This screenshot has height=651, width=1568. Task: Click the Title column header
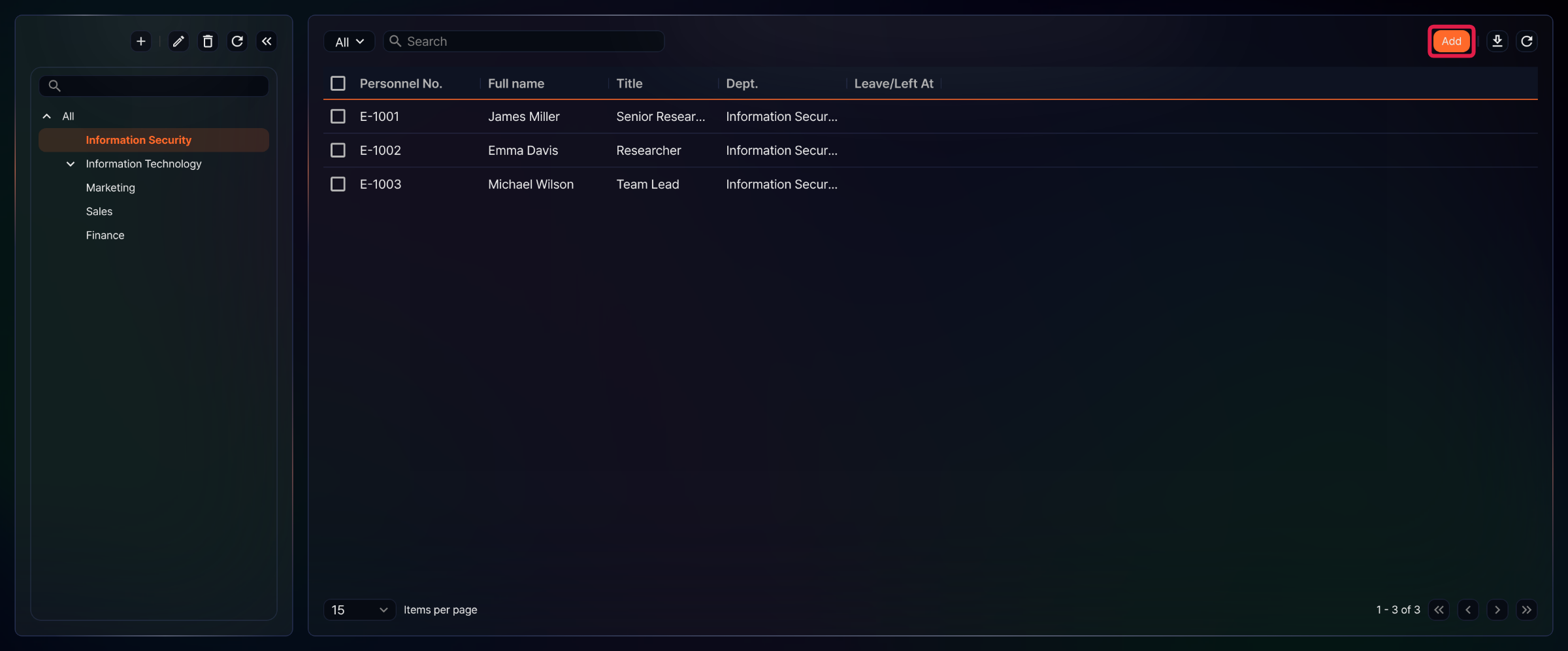click(x=629, y=84)
